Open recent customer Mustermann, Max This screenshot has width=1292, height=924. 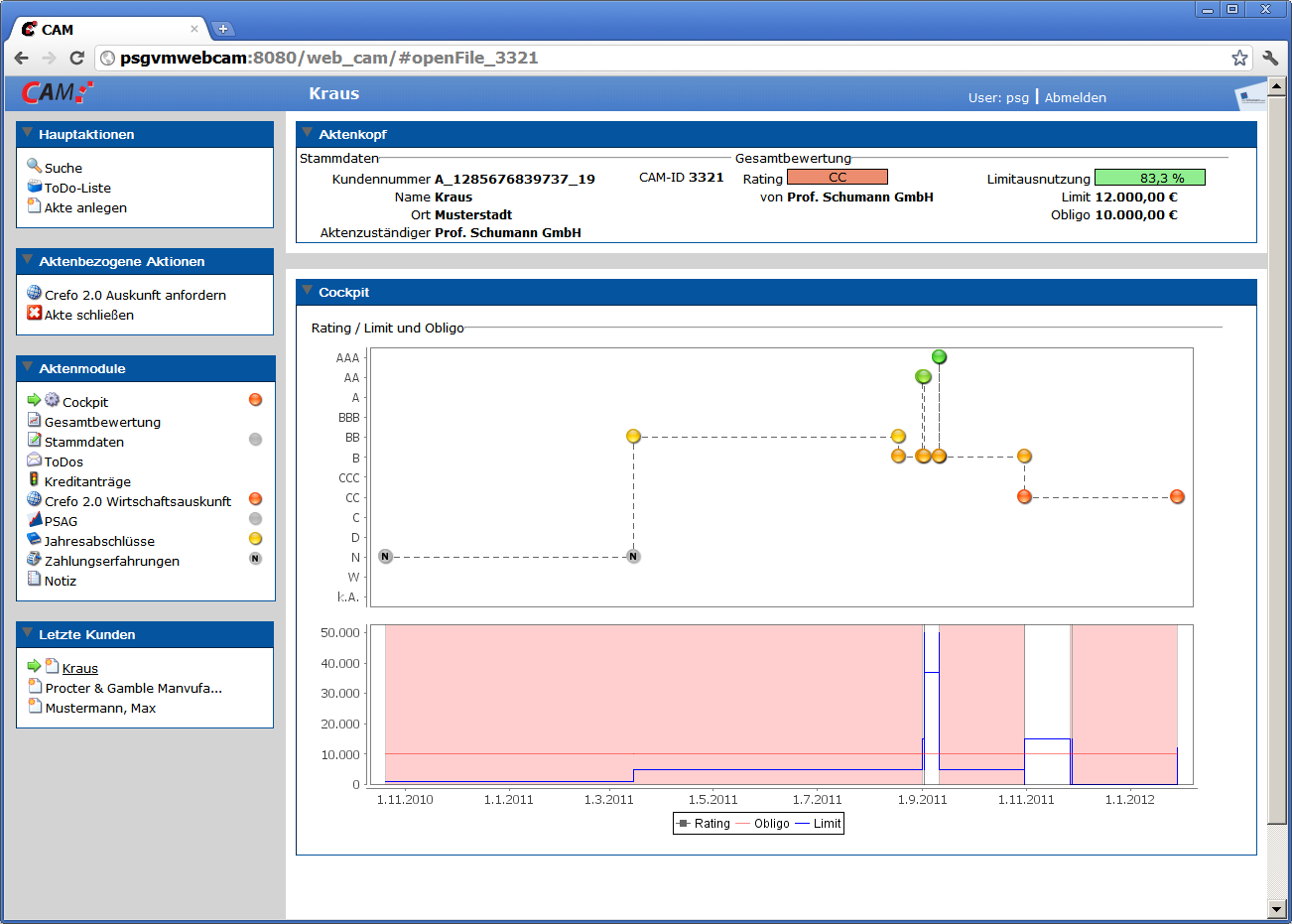(100, 708)
